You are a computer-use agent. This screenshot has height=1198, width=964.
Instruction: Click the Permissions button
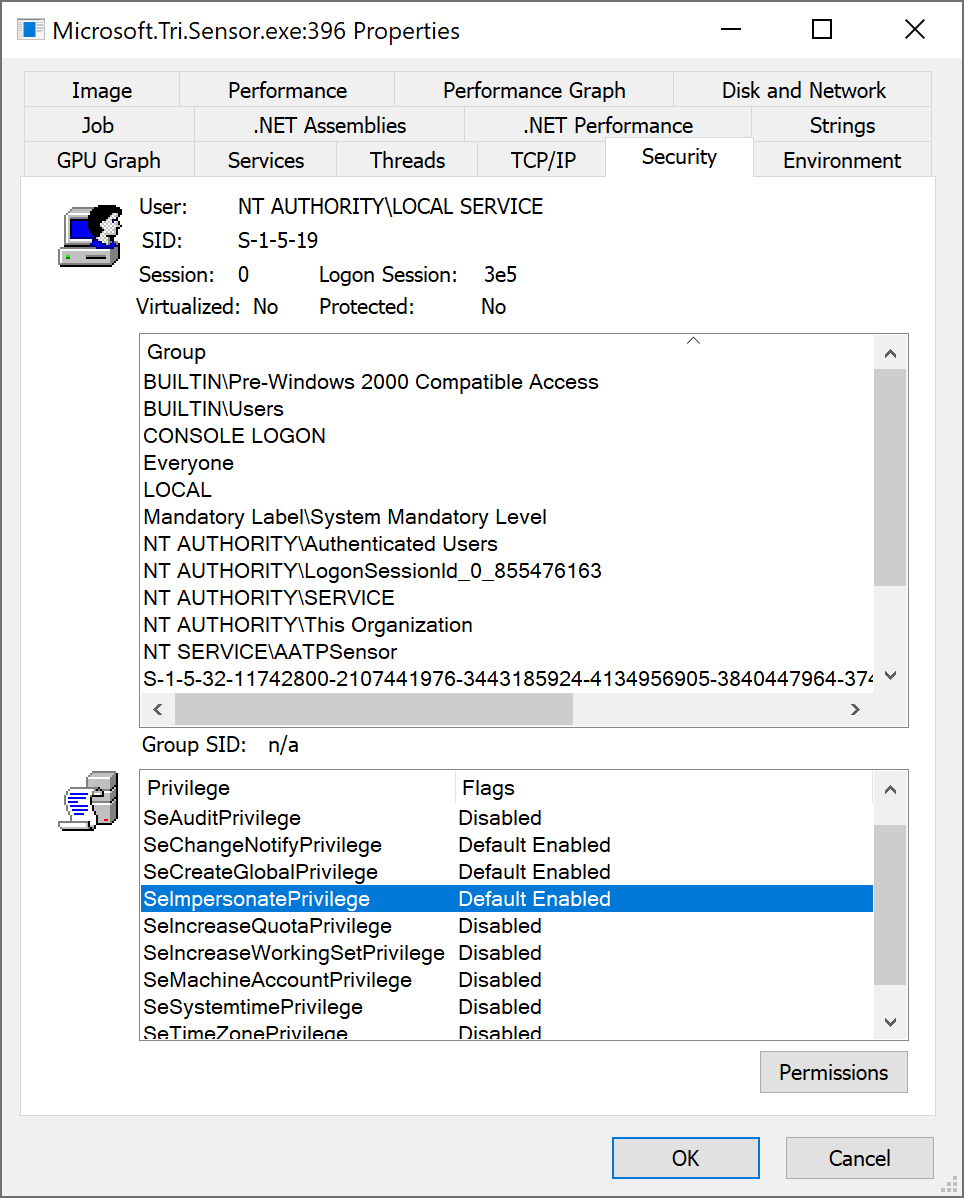pos(833,1072)
